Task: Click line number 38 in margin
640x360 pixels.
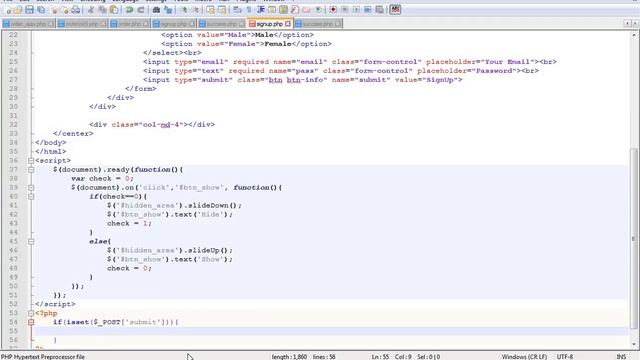Action: point(13,179)
